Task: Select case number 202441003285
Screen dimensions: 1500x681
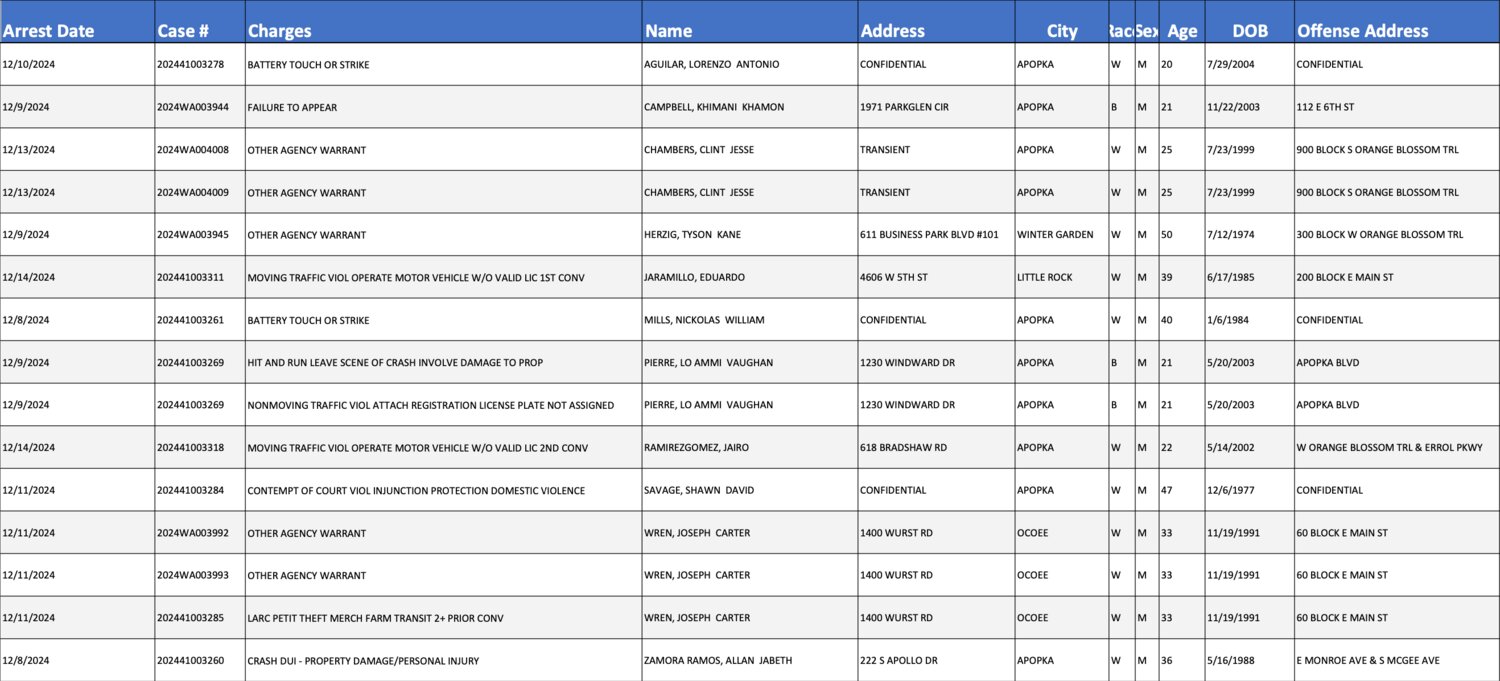Action: point(190,618)
